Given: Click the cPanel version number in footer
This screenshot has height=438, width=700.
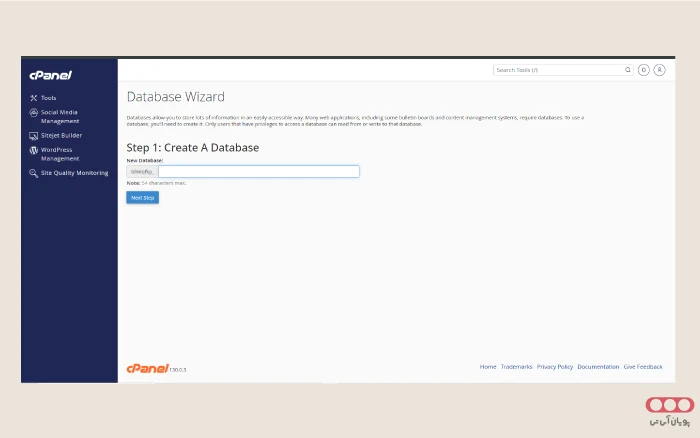Looking at the screenshot, I should pos(178,370).
